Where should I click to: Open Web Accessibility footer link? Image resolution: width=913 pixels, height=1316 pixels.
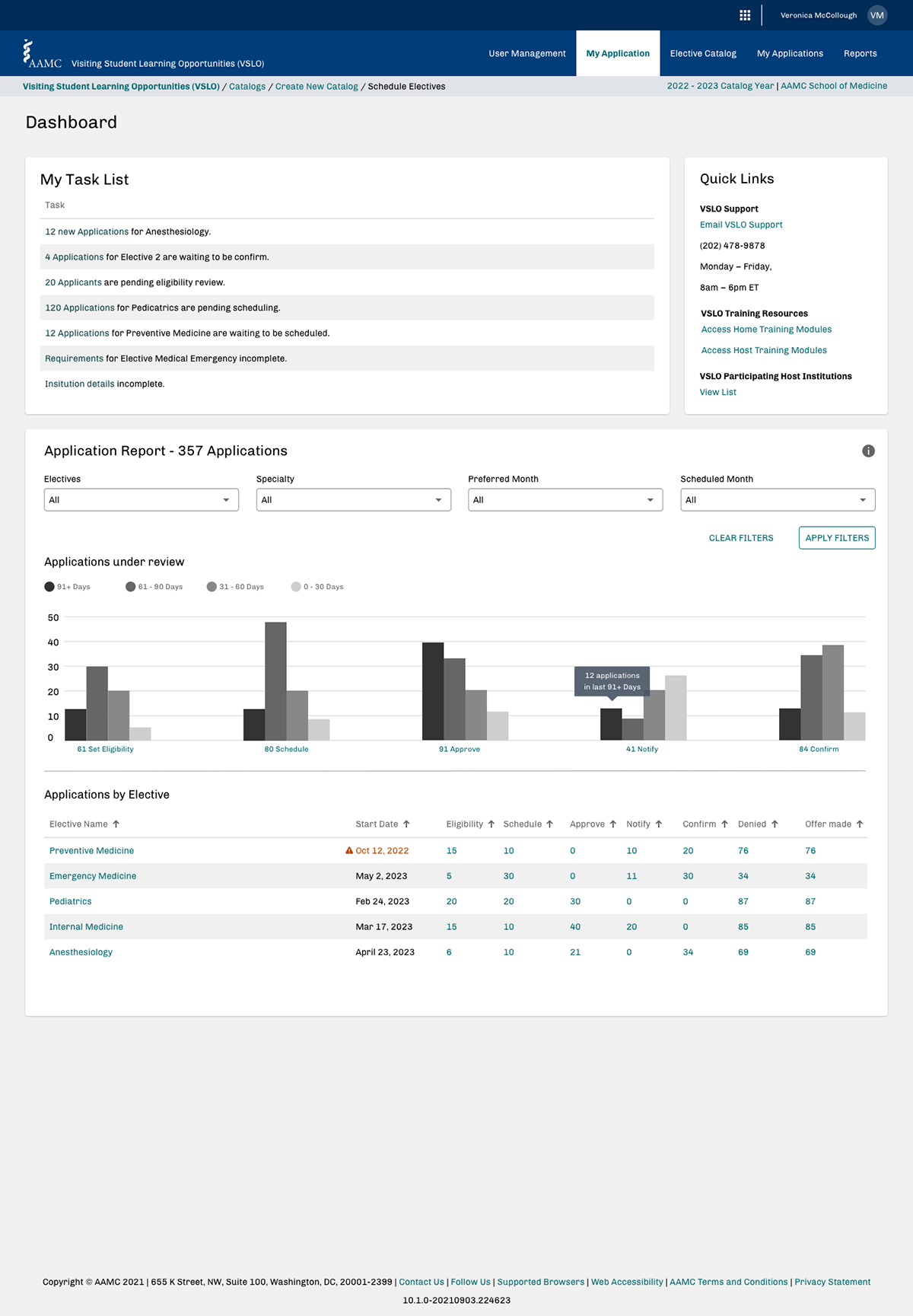pos(627,1282)
